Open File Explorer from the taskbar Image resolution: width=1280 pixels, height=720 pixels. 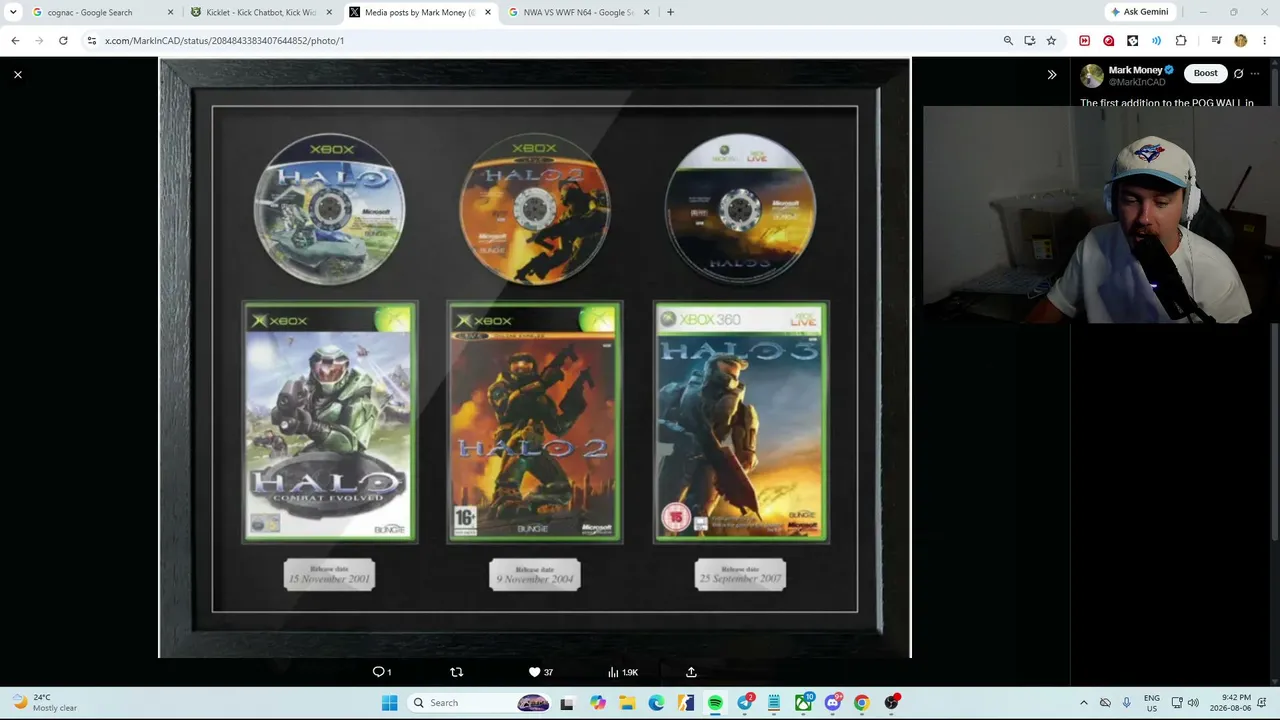coord(627,703)
